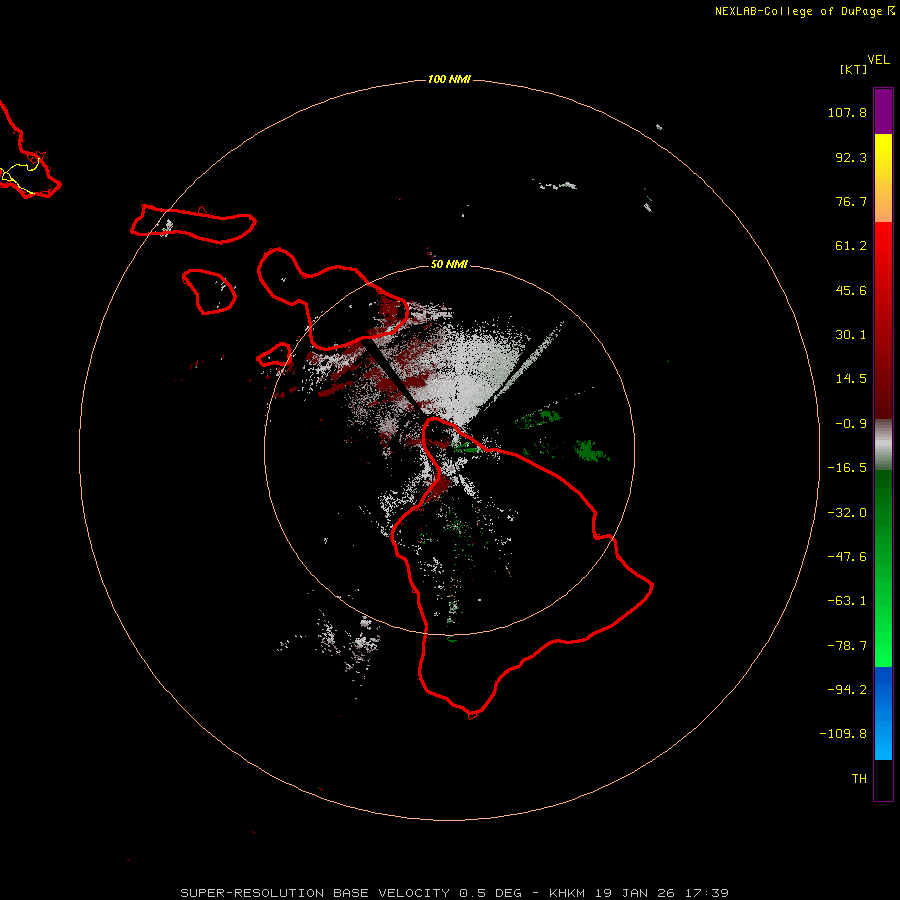Screen dimensions: 900x900
Task: Click the [KT] units label
Action: (x=853, y=69)
